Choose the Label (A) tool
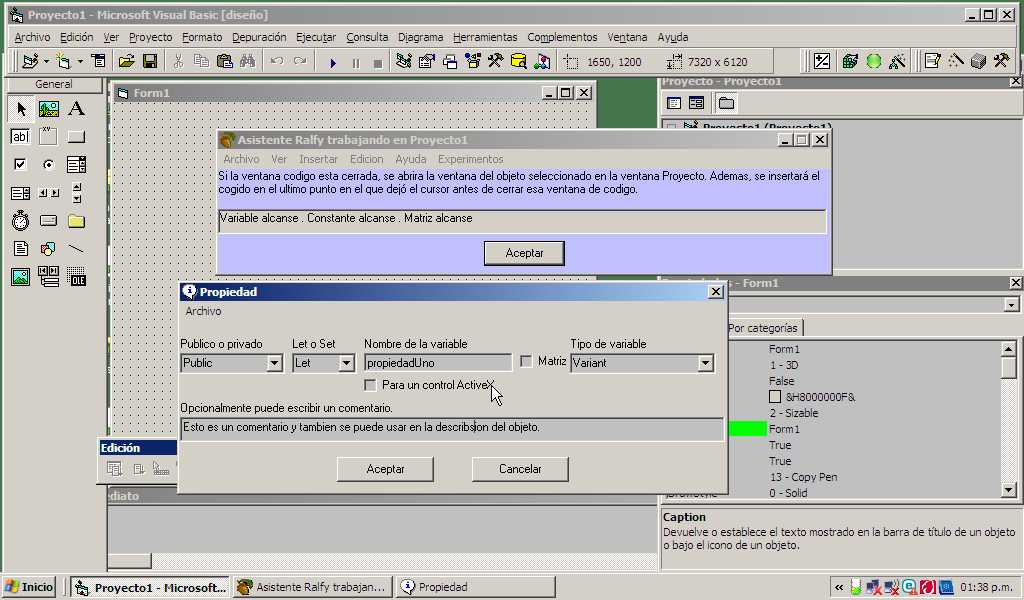This screenshot has width=1024, height=600. pyautogui.click(x=76, y=108)
